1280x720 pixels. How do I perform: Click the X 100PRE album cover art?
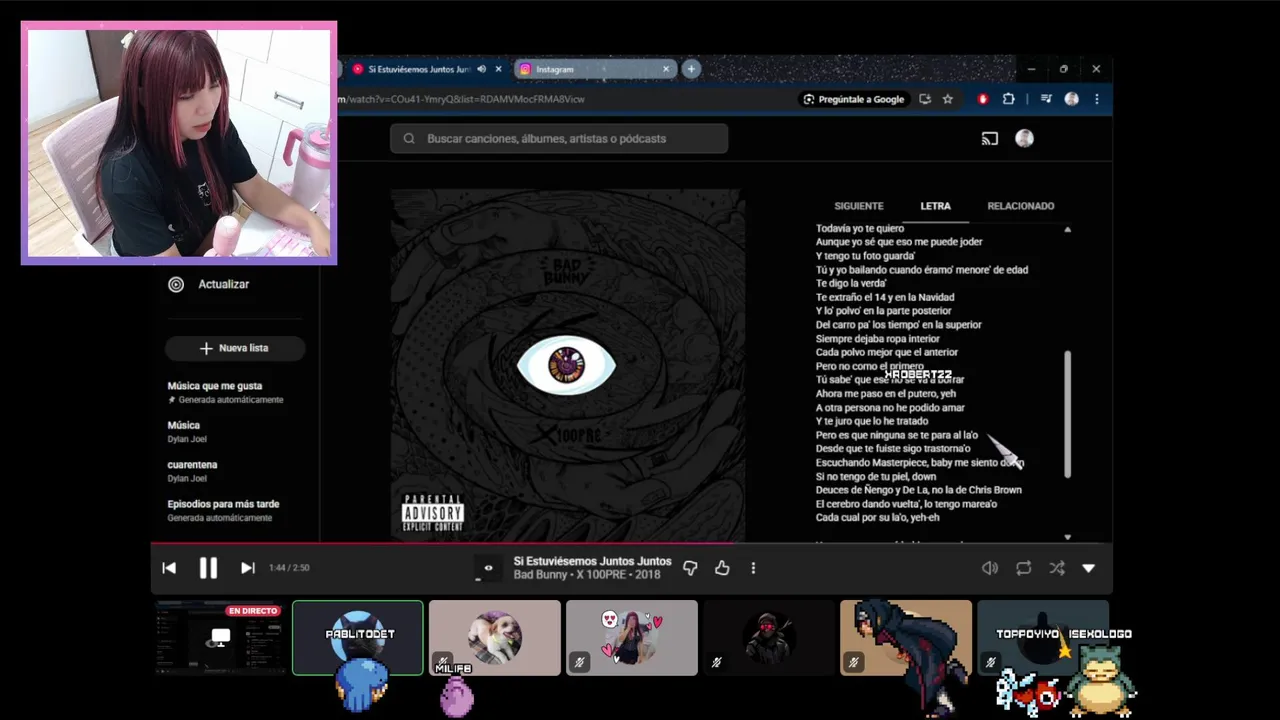pos(567,365)
